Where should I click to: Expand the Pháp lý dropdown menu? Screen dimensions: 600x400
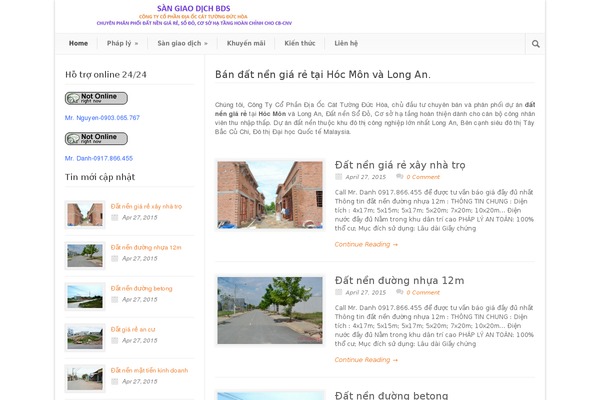(x=122, y=43)
